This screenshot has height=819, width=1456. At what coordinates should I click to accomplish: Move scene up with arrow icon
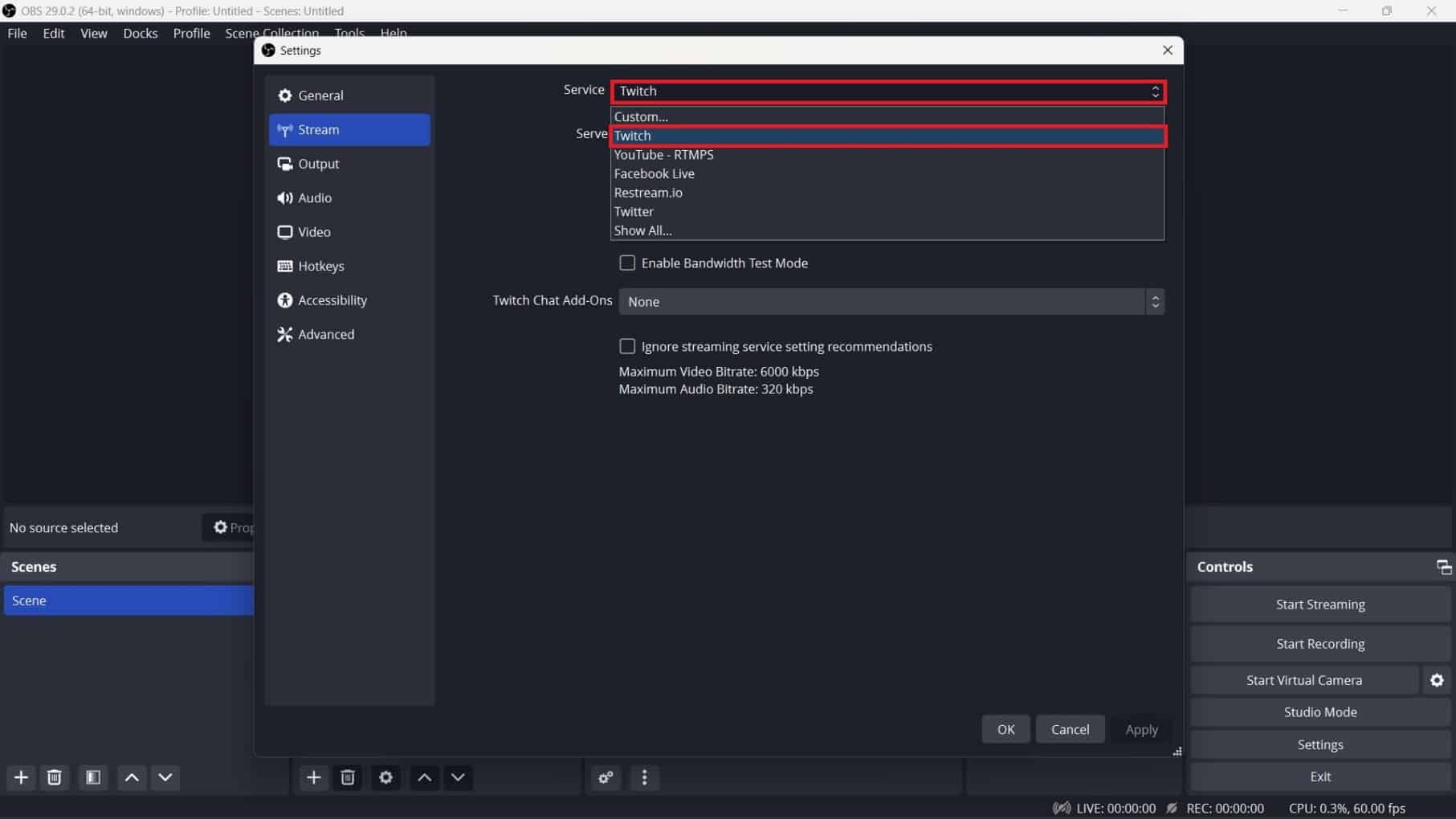tap(132, 777)
